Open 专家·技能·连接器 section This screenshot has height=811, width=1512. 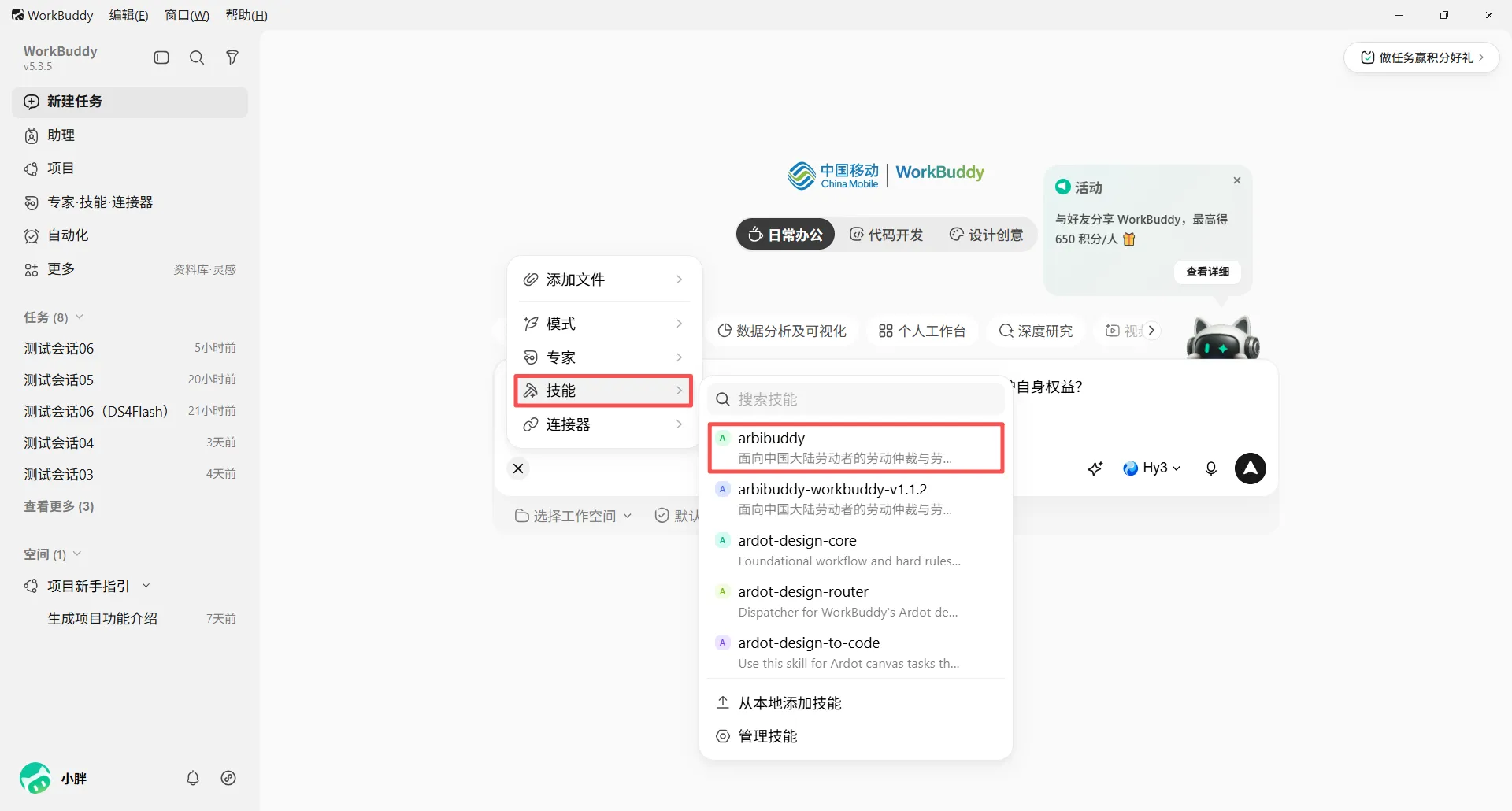[x=130, y=202]
